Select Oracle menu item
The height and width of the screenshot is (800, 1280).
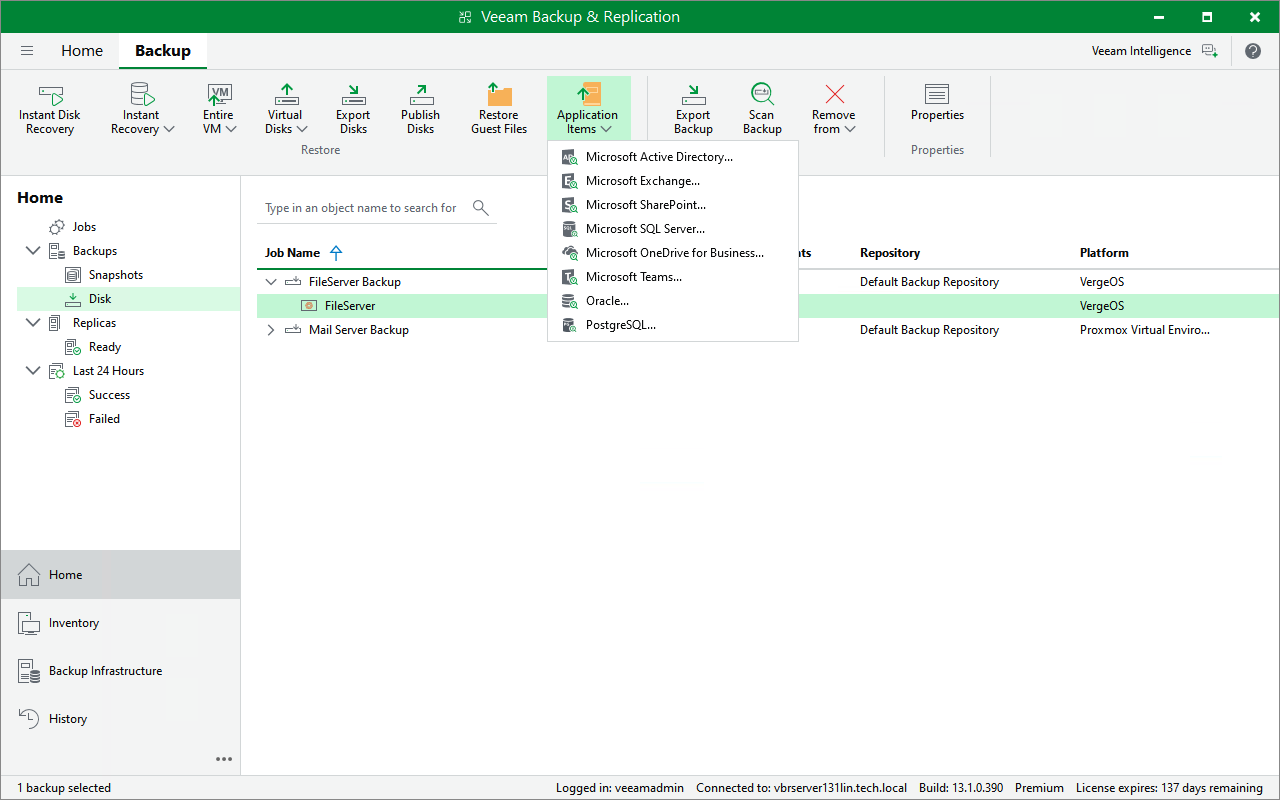pyautogui.click(x=673, y=301)
